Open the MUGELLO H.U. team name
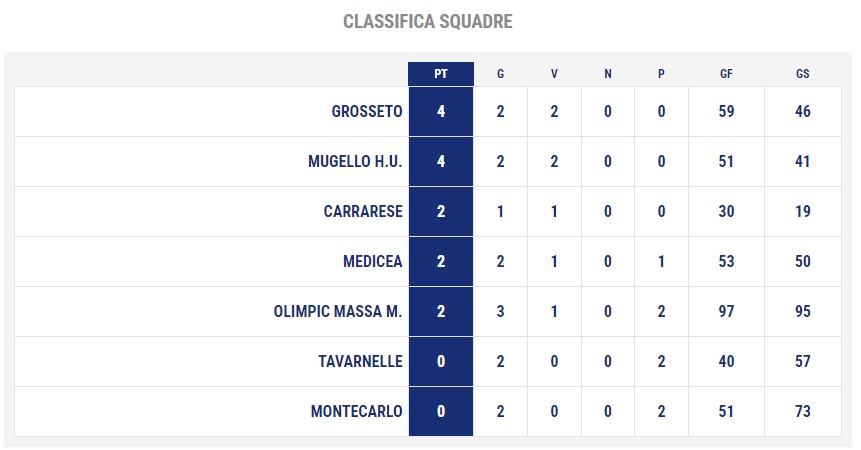The width and height of the screenshot is (861, 450). [355, 161]
